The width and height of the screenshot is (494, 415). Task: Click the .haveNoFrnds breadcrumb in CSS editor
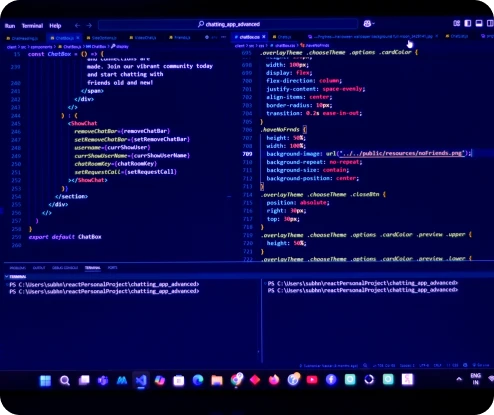pos(315,45)
